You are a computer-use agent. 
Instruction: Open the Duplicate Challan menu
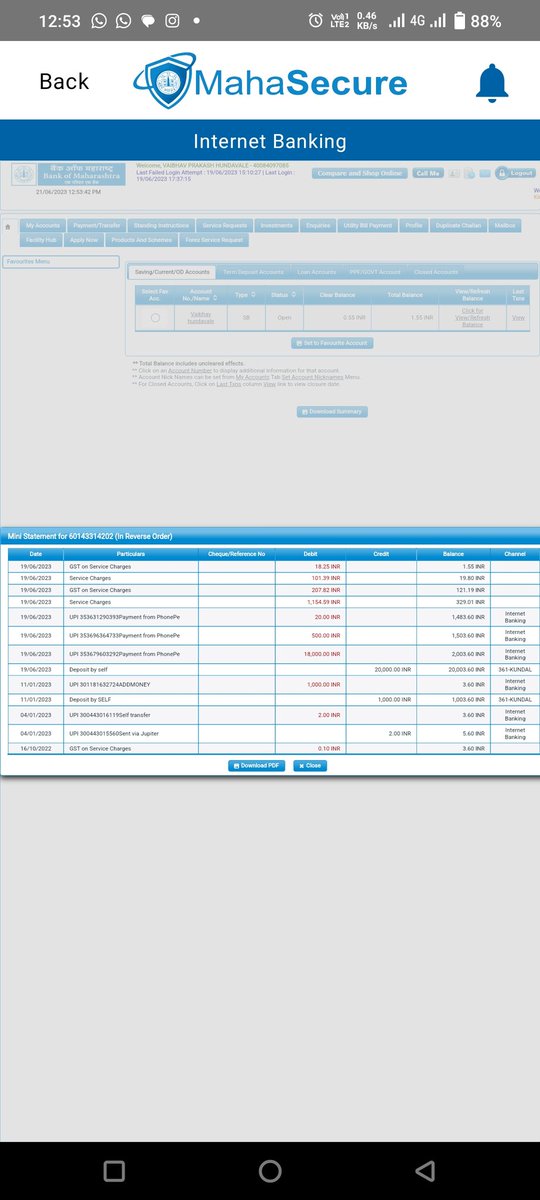[458, 226]
